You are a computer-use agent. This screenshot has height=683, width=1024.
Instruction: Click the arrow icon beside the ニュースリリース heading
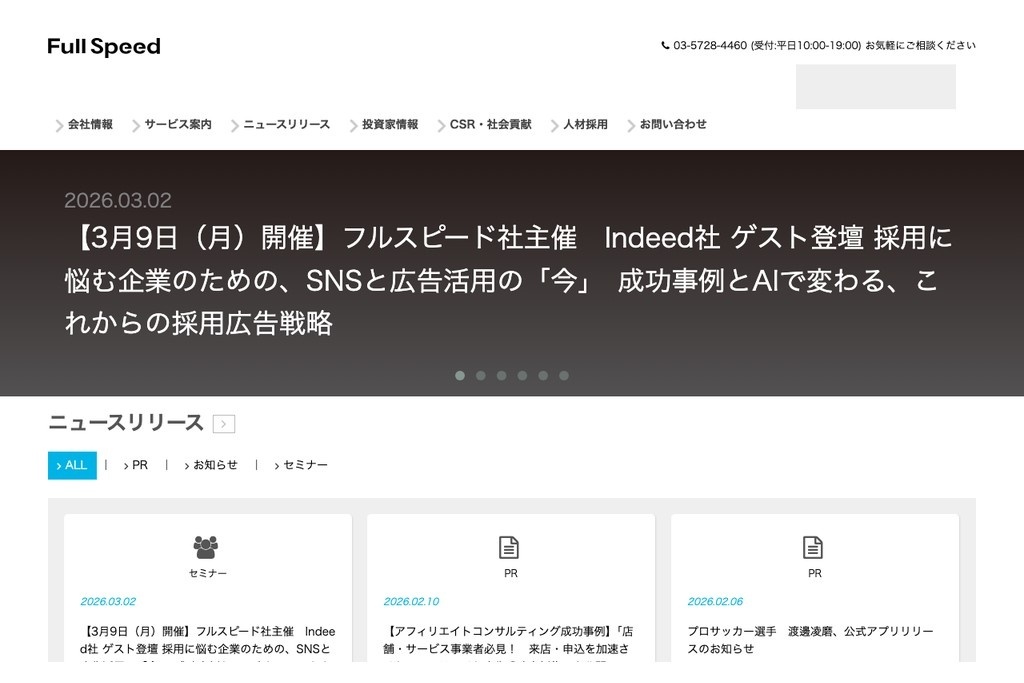click(224, 423)
